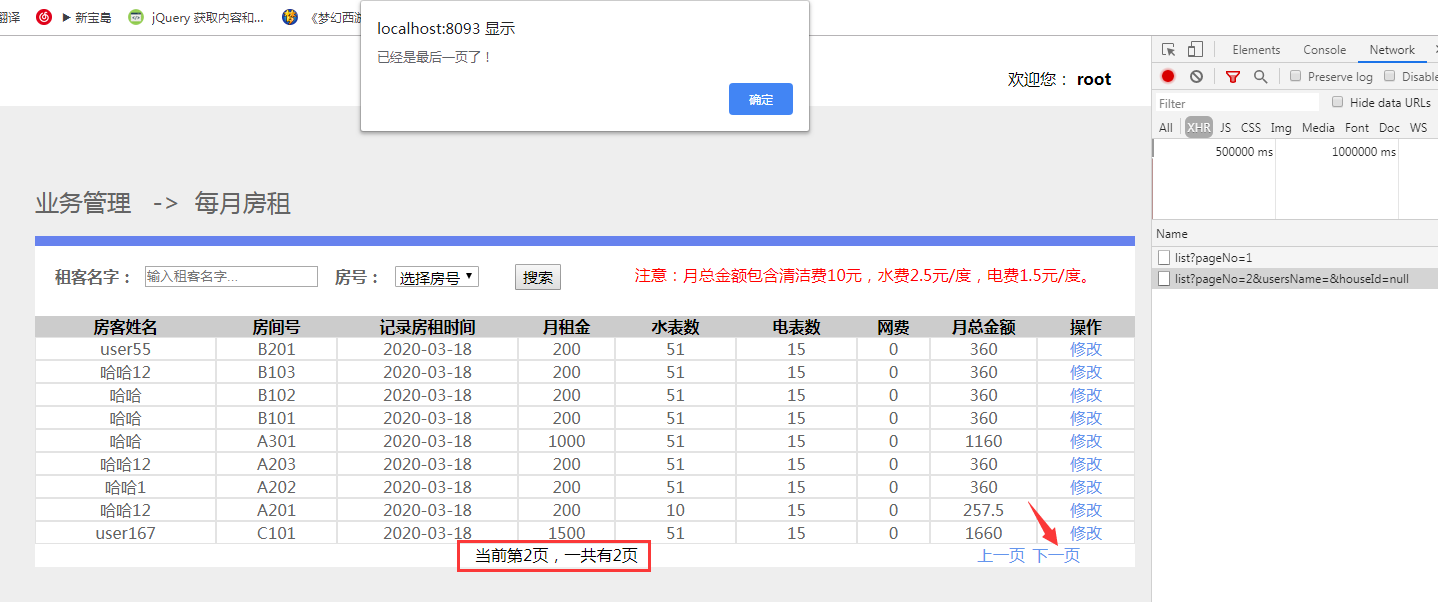Click 修改 for user55 row

1086,349
